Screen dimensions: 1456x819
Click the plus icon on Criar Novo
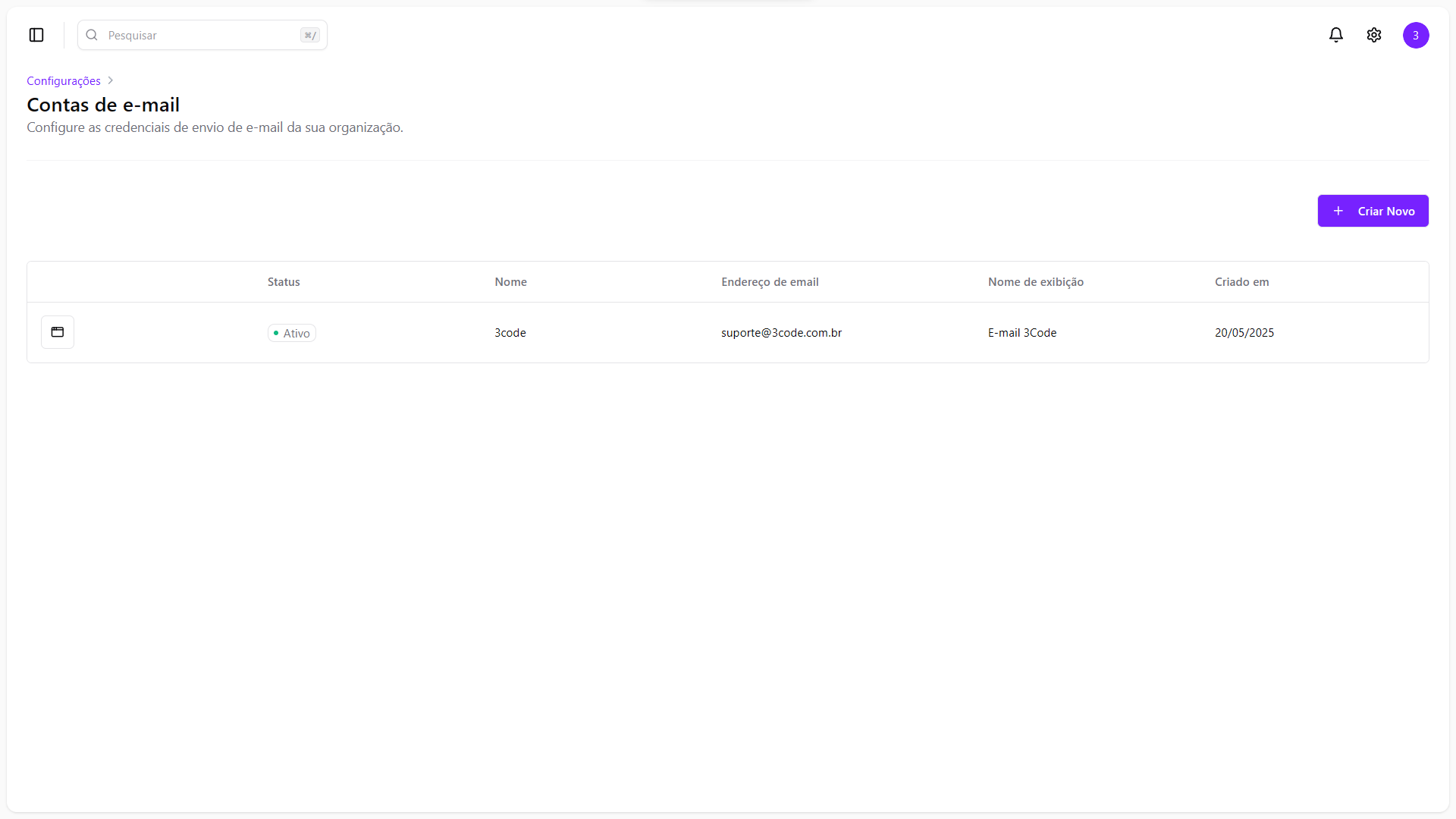[1338, 211]
